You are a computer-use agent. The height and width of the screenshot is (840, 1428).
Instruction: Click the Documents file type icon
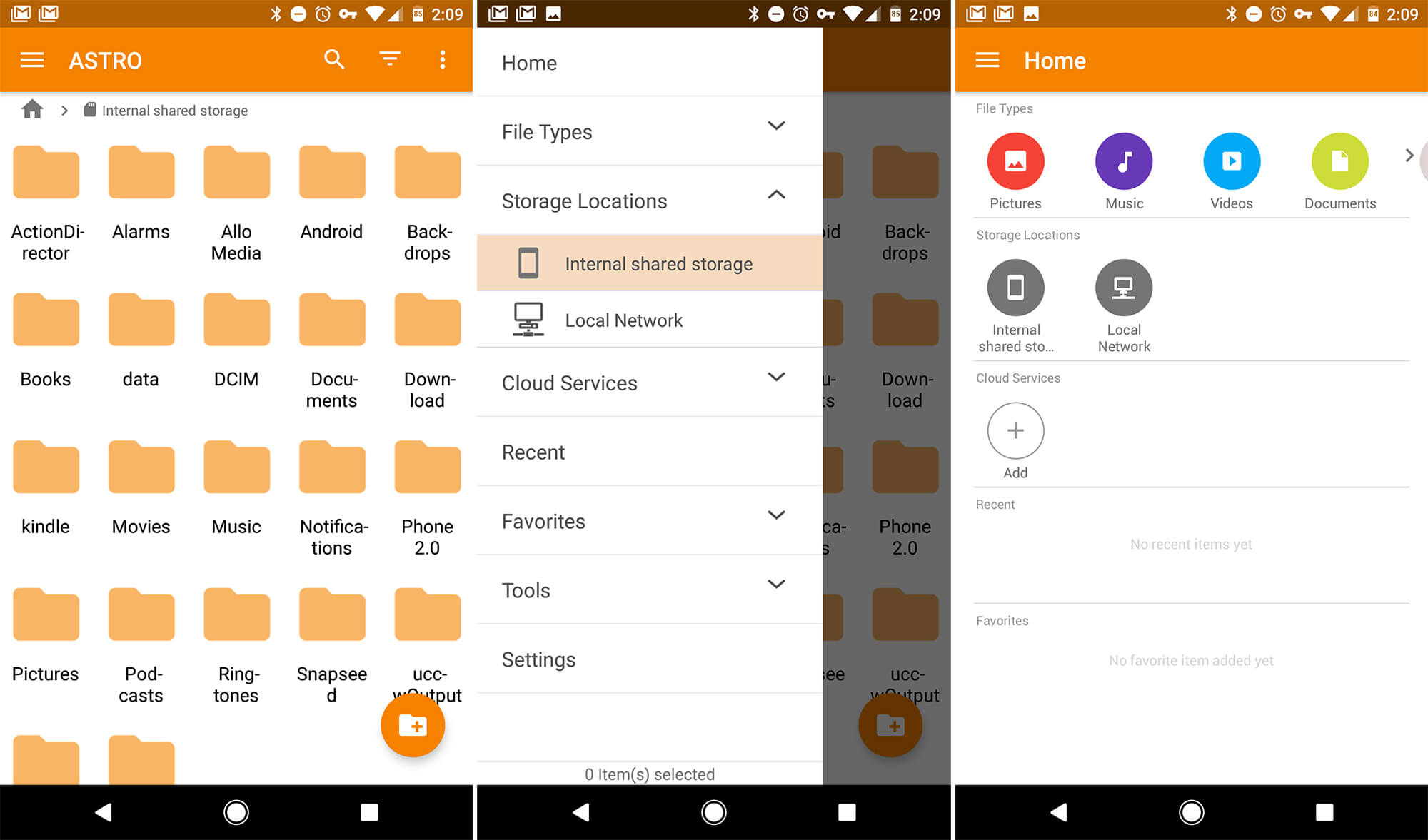(x=1339, y=161)
